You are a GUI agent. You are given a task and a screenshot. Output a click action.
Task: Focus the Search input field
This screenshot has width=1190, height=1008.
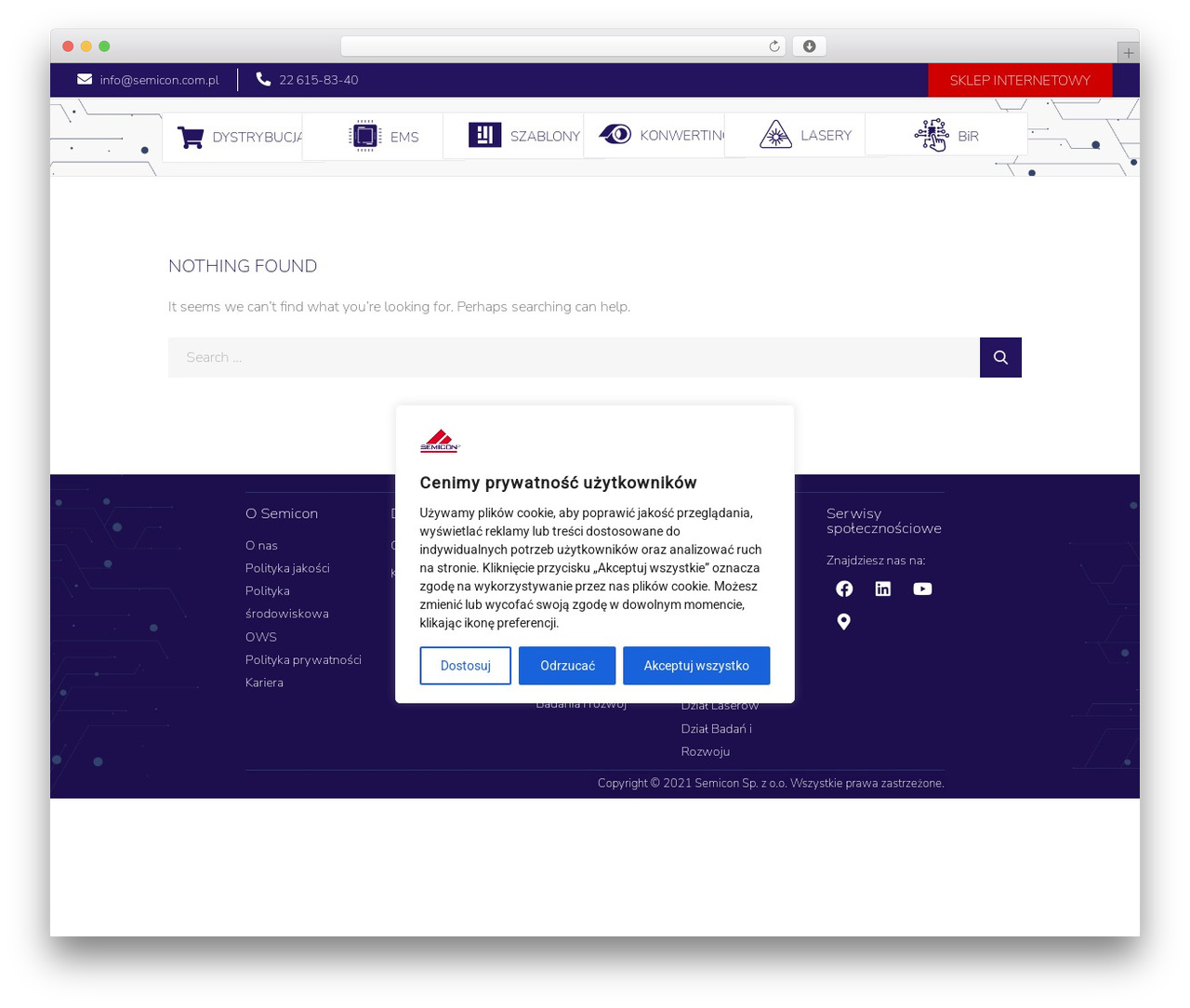[574, 357]
